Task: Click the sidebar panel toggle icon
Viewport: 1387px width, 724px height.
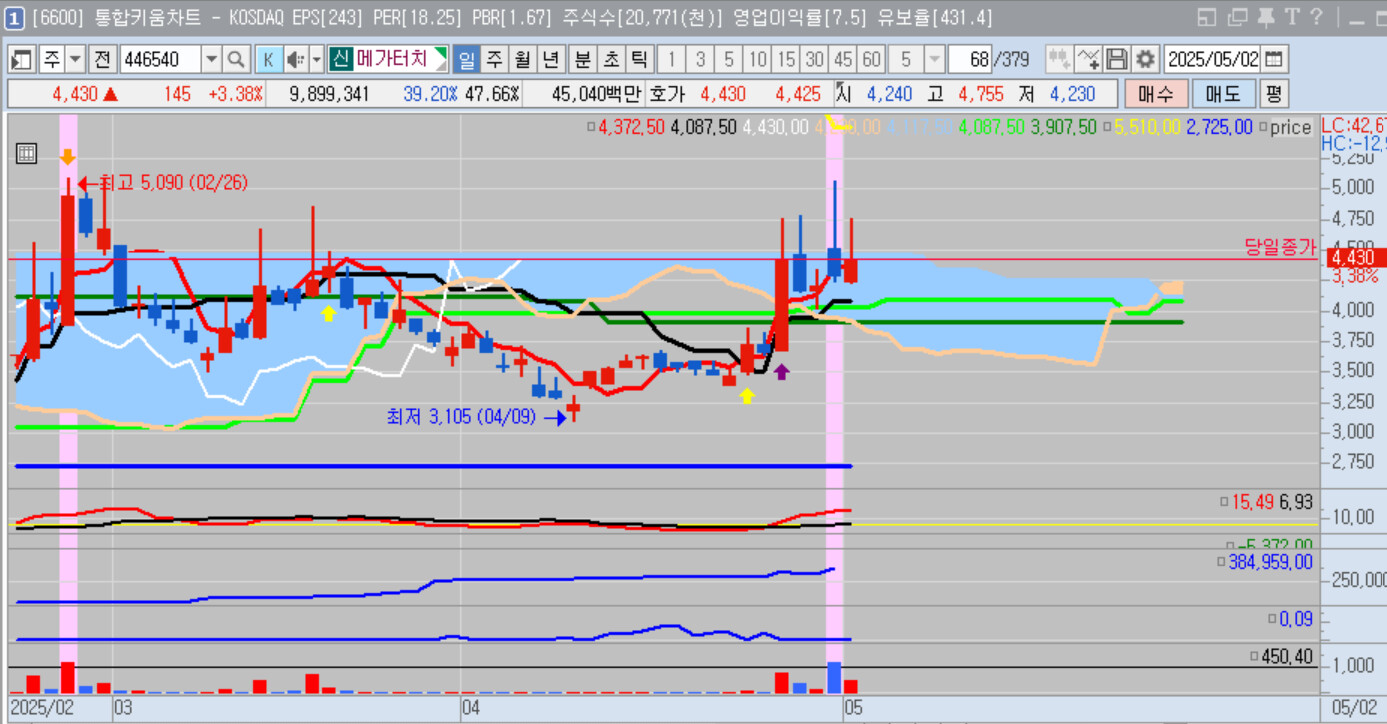Action: click(x=22, y=60)
